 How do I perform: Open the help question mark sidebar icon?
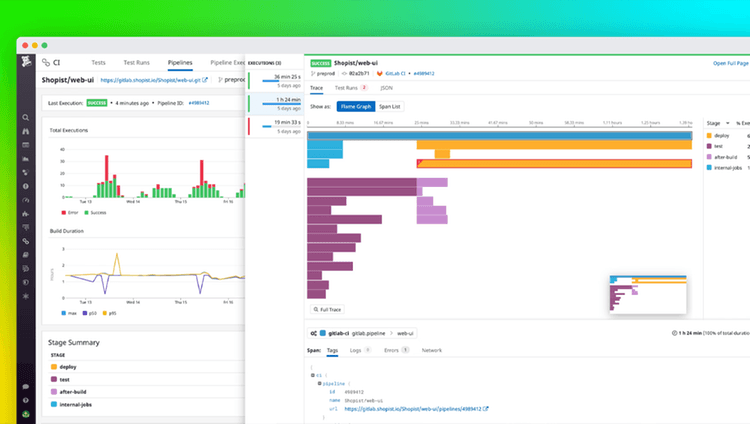coord(26,400)
